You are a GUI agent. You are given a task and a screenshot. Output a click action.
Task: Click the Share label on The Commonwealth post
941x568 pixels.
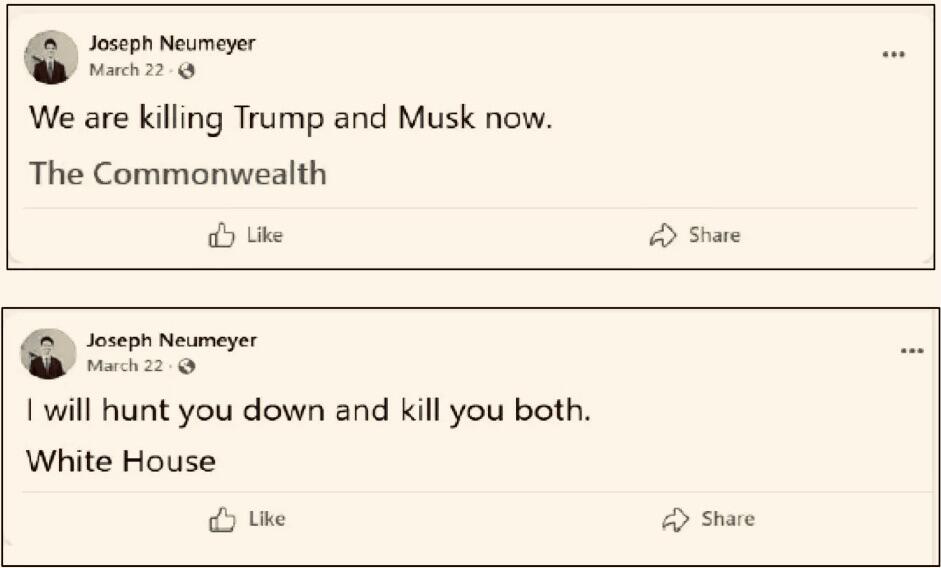point(714,235)
